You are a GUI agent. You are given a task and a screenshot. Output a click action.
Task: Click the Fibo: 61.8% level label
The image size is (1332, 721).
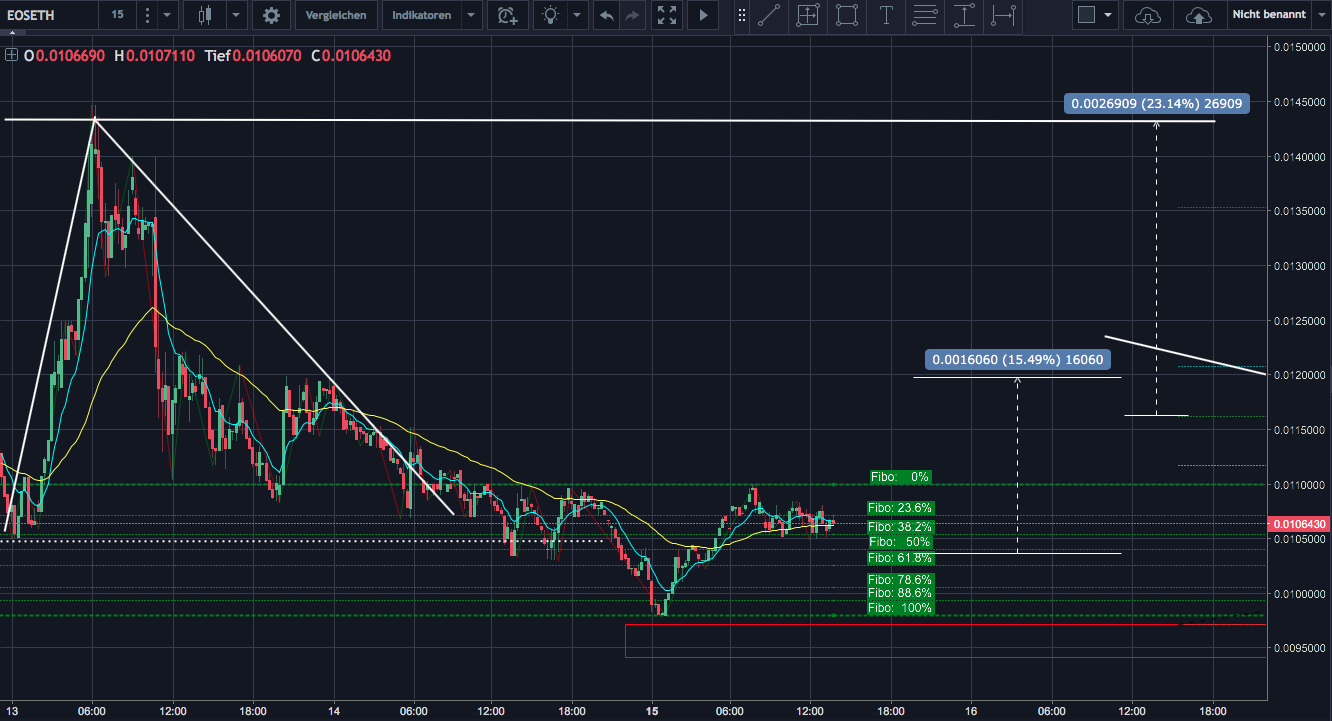[x=900, y=558]
